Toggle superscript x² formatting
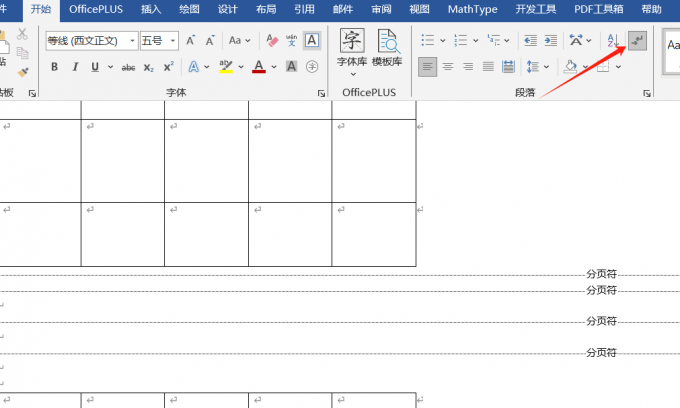 [x=168, y=67]
